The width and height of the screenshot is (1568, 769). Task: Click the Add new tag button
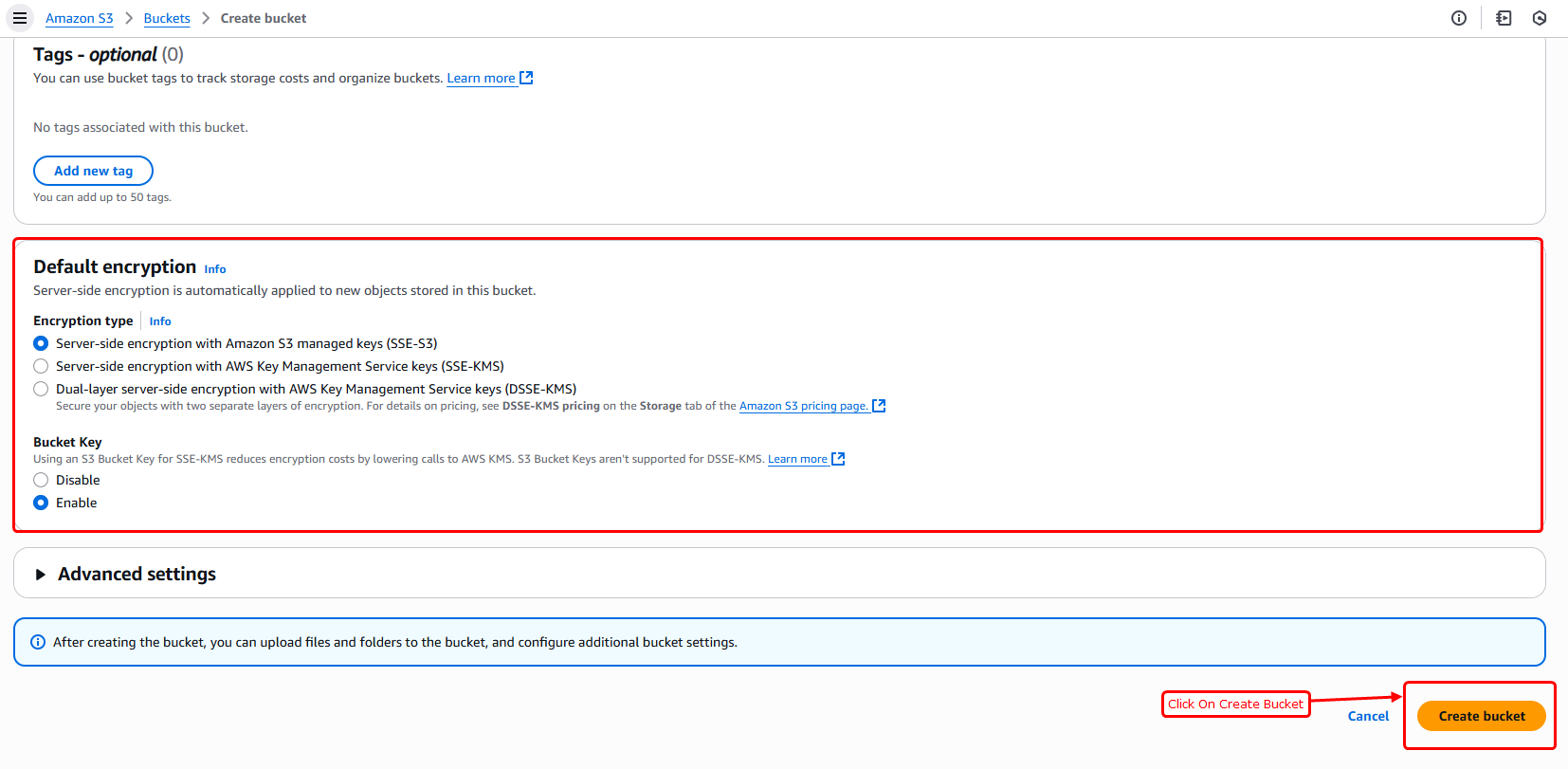click(x=93, y=171)
